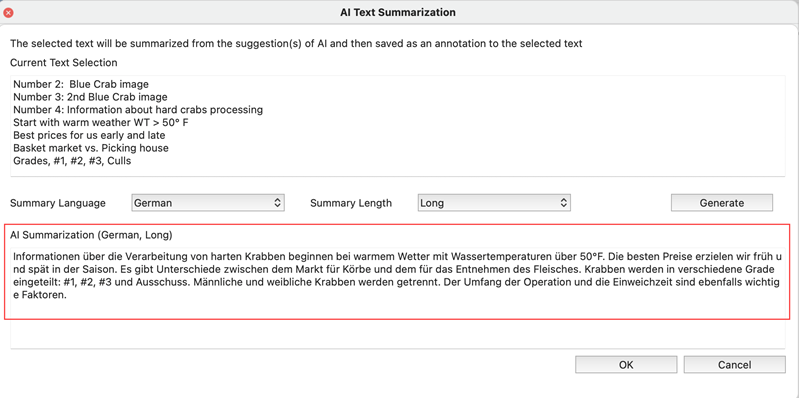Open the Summary Length dropdown showing Long
799x398 pixels.
tap(494, 203)
